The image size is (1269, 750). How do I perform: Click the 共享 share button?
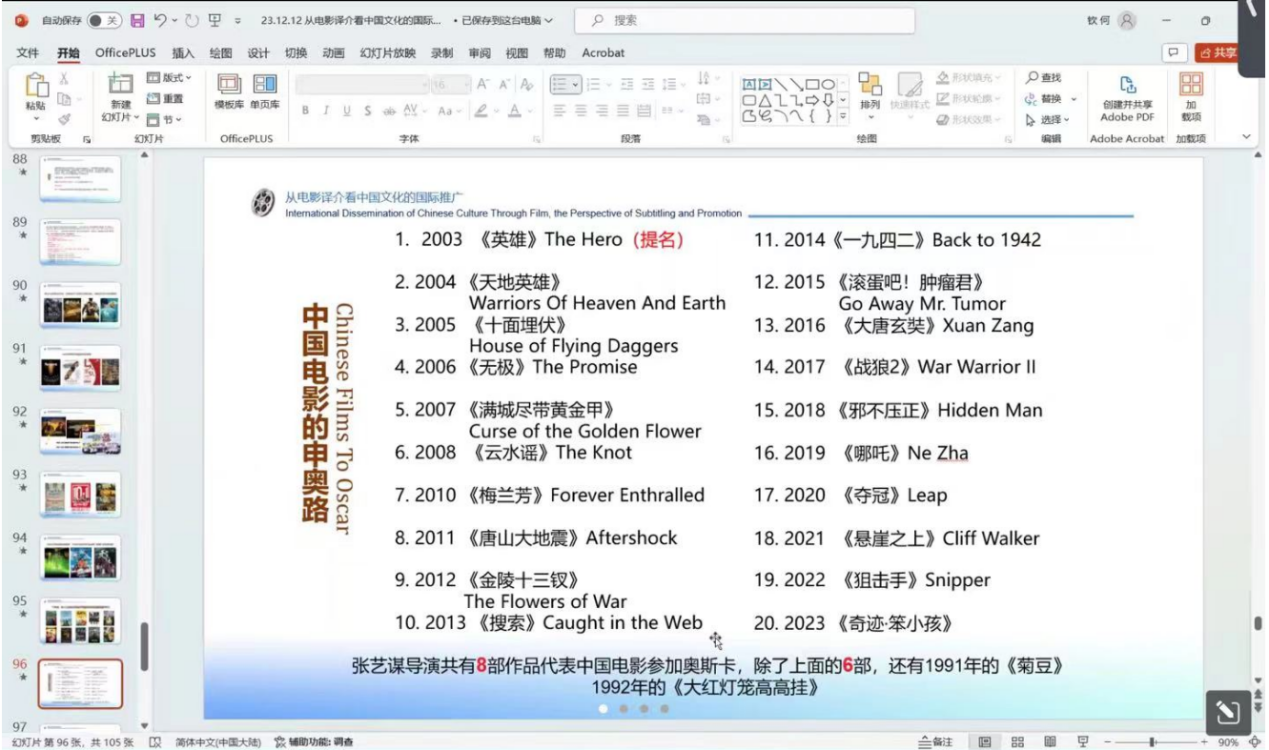pyautogui.click(x=1217, y=53)
